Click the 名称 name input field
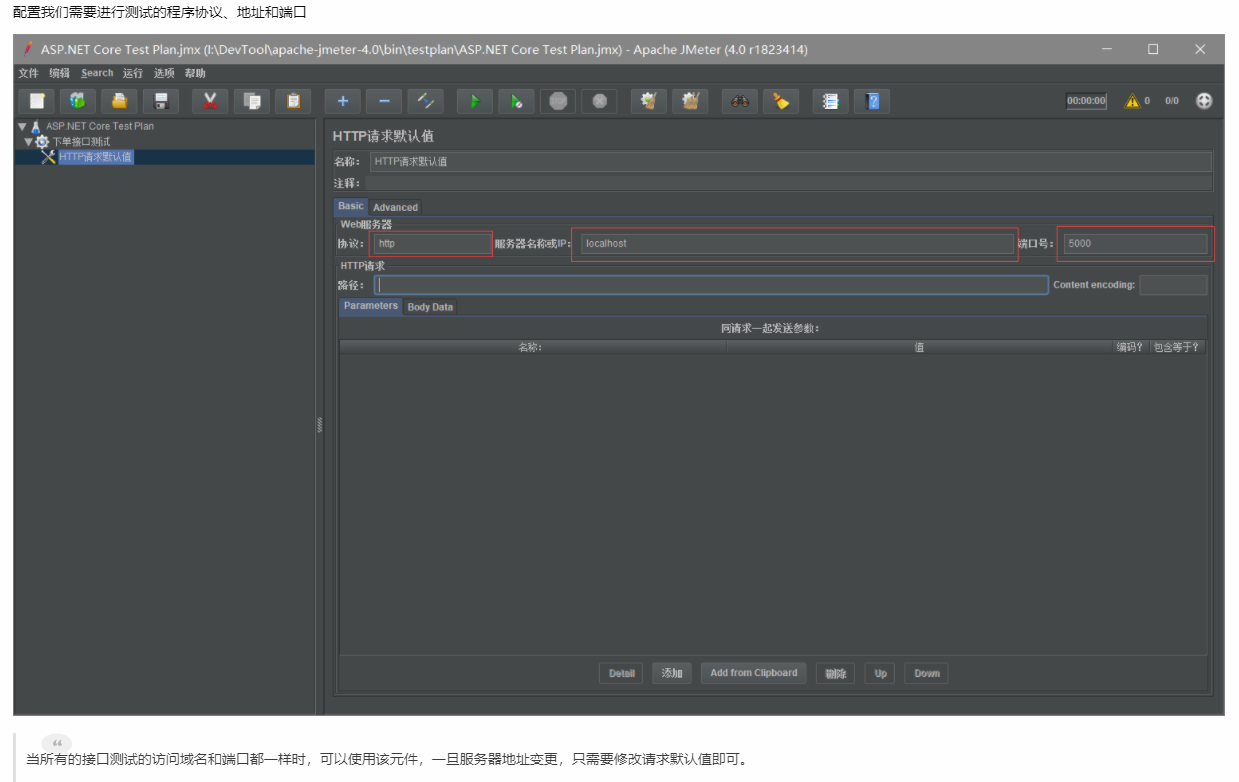This screenshot has height=782, width=1239. [790, 161]
